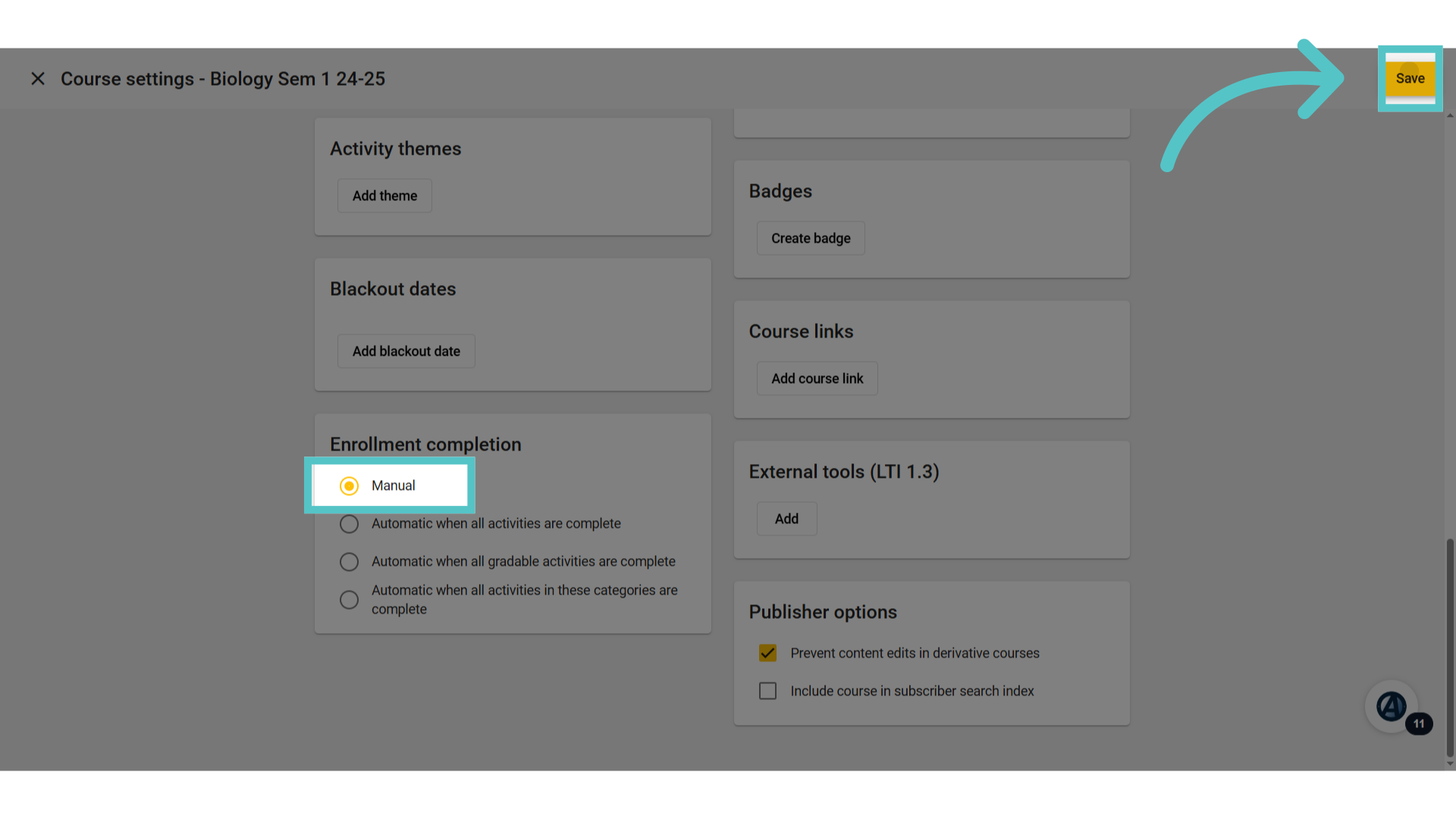Select Manual enrollment completion
The height and width of the screenshot is (819, 1456).
tap(349, 485)
